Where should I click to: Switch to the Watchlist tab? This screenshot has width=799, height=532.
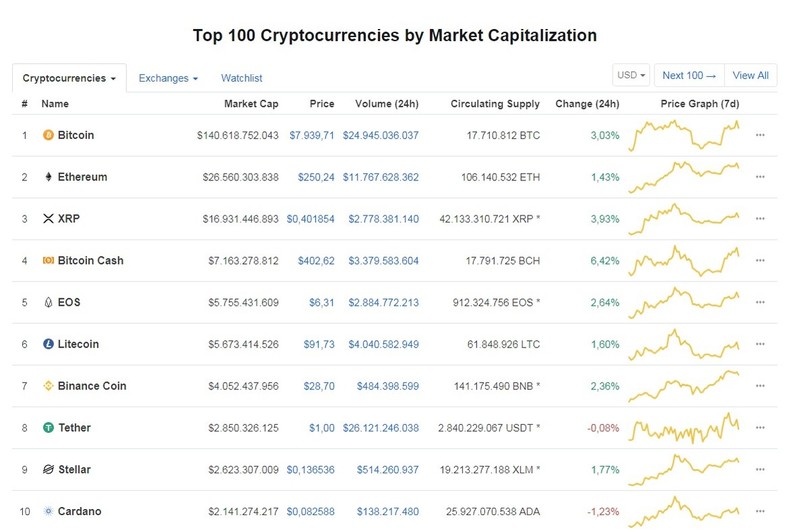click(x=242, y=78)
